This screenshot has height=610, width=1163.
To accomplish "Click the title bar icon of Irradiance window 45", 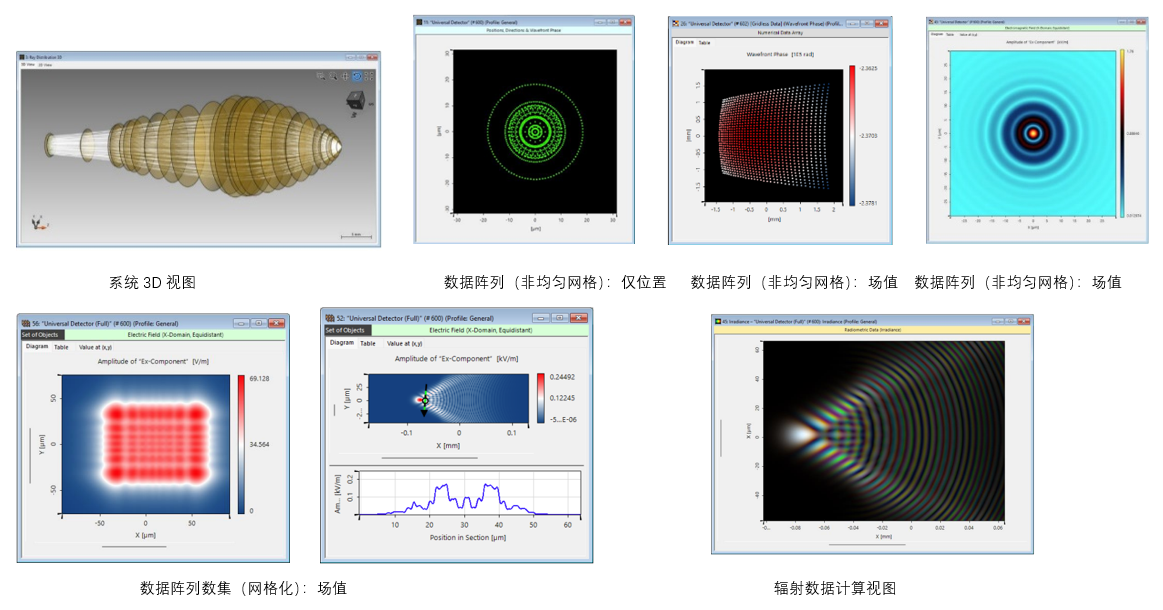I will click(718, 321).
